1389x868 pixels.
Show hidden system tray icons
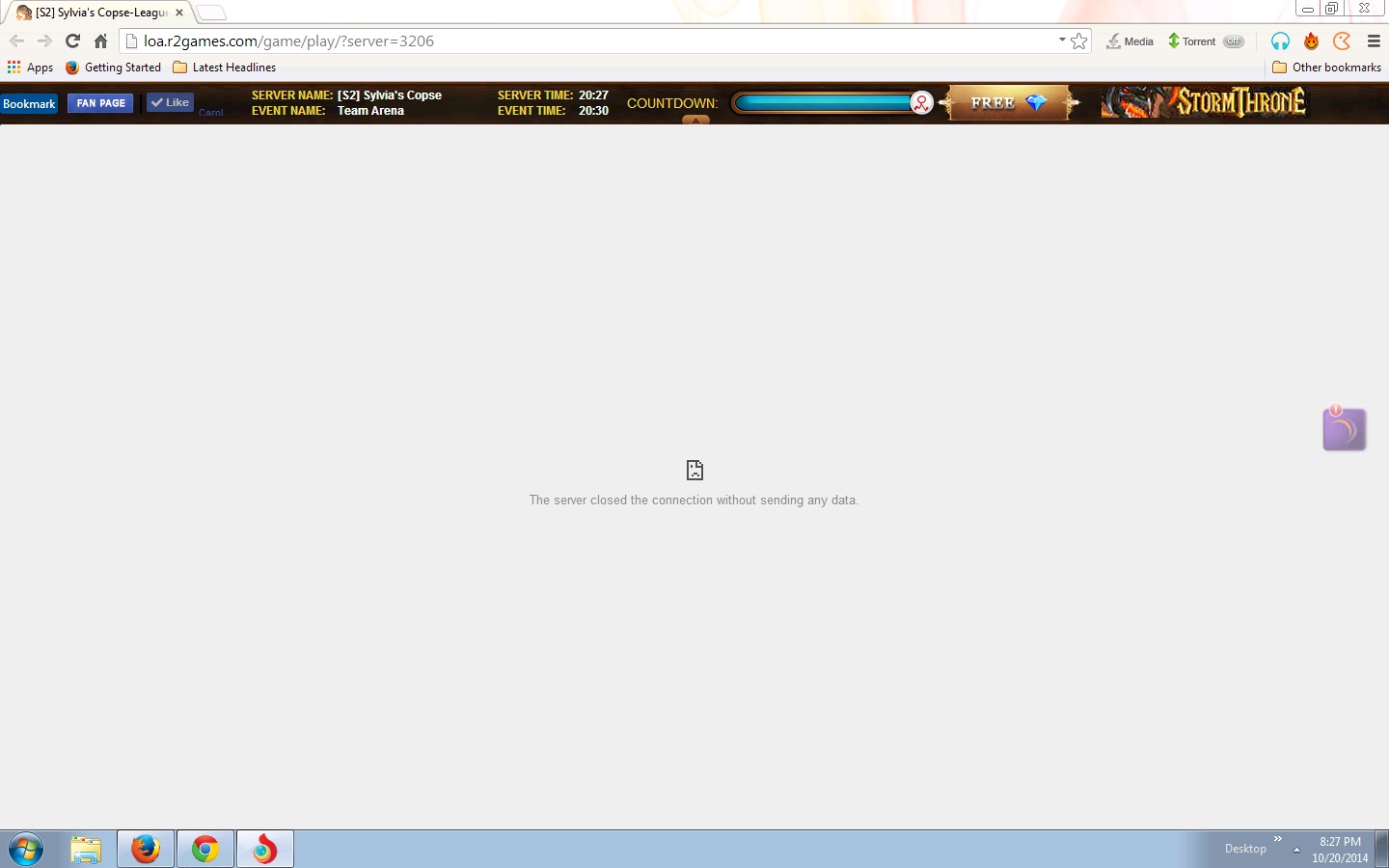tap(1296, 850)
